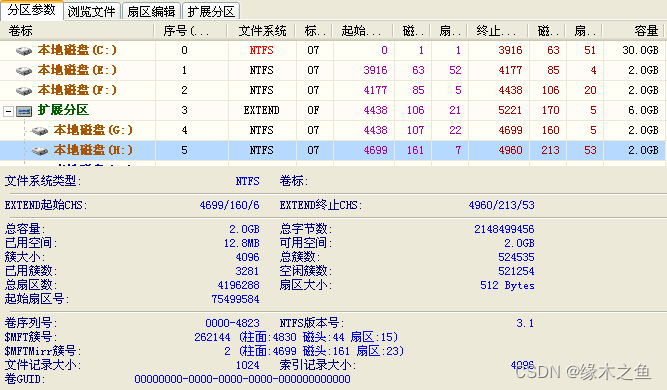Click the disk icon of 本地磁盘 (F:)
The image size is (667, 390).
tap(24, 91)
